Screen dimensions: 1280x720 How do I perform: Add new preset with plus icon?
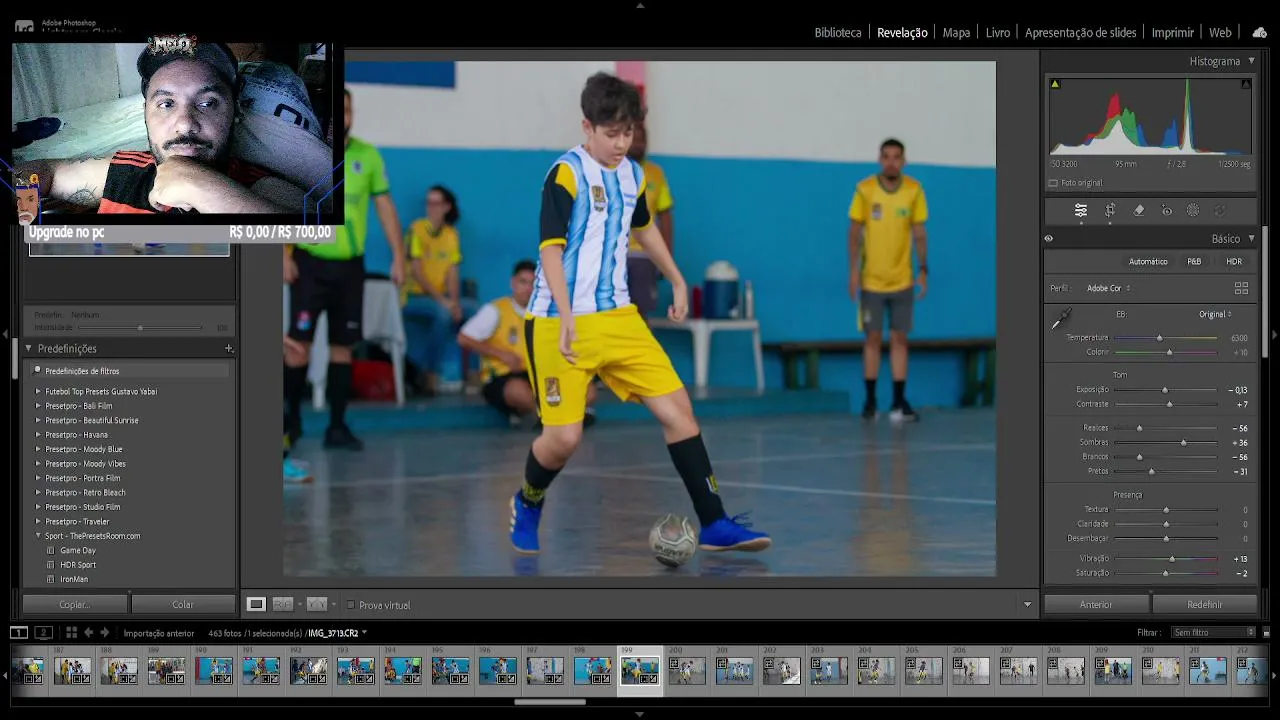pos(229,349)
